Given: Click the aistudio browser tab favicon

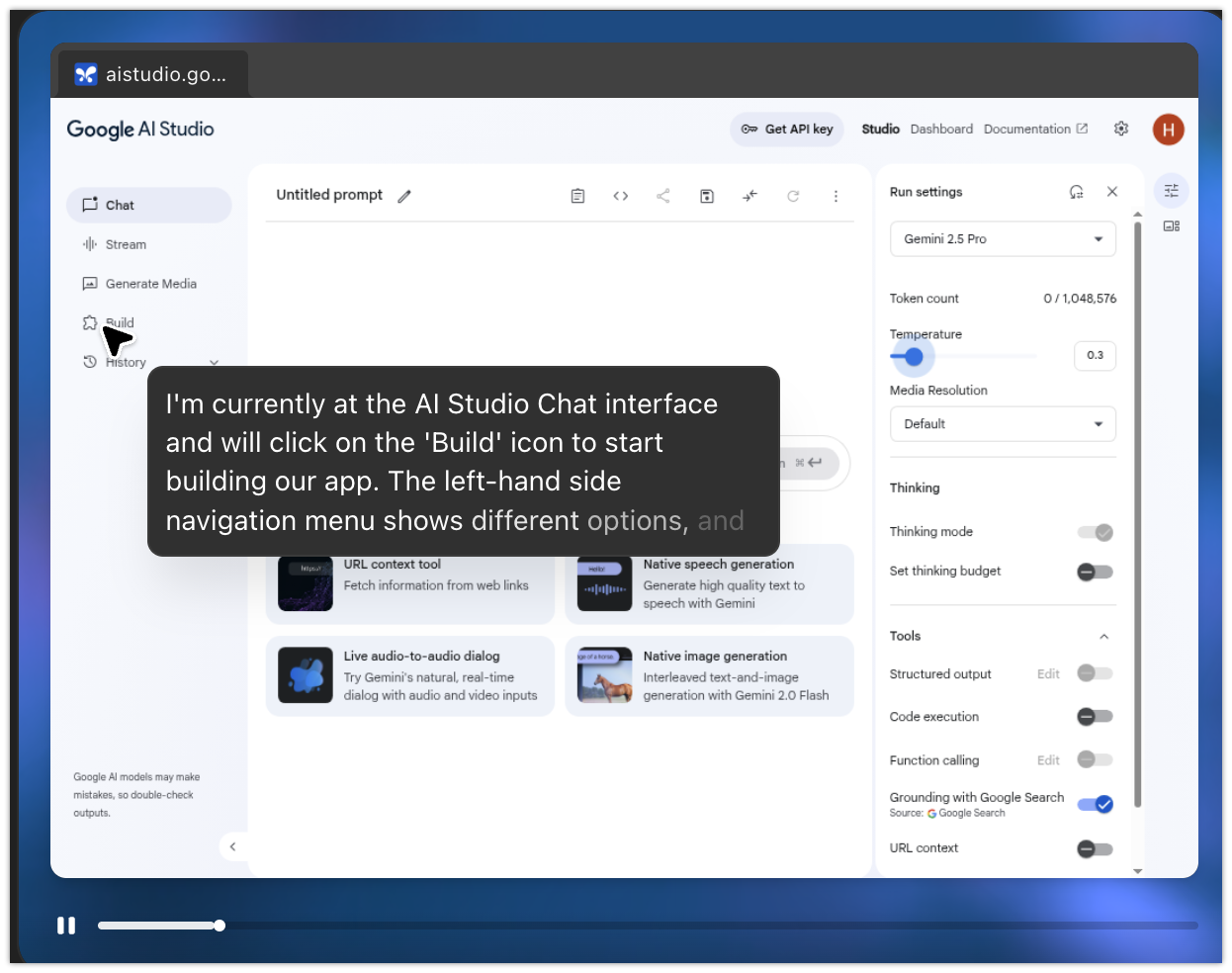Looking at the screenshot, I should click(x=87, y=74).
